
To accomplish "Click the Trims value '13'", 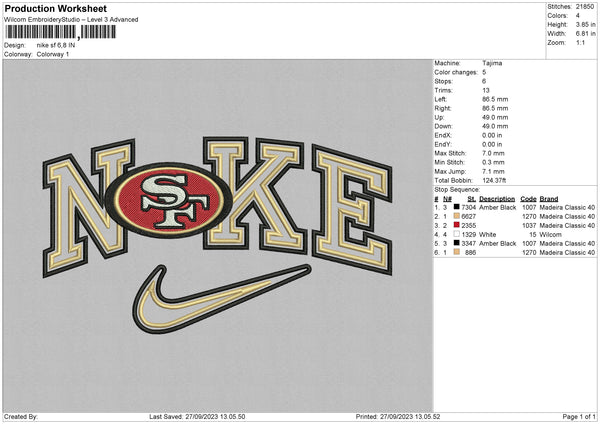I will tap(486, 90).
